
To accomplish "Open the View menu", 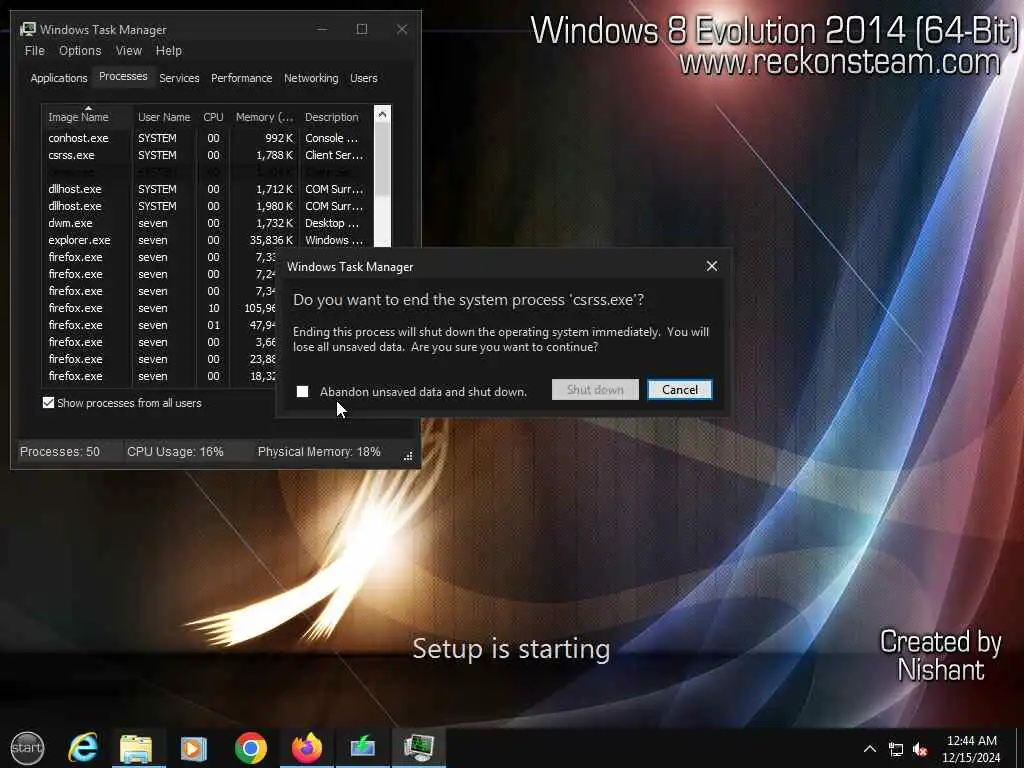I will point(129,50).
